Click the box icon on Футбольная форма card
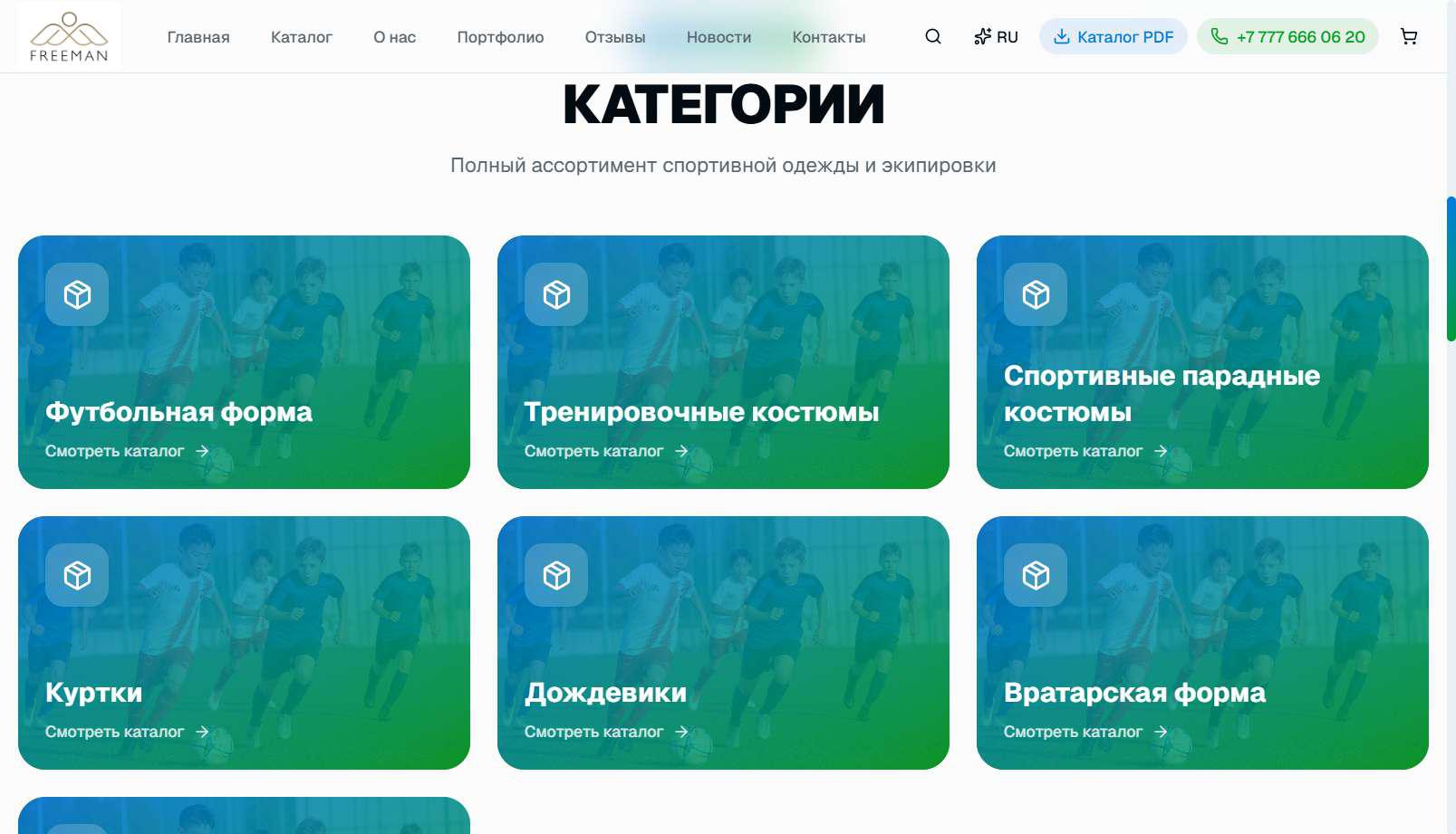 click(x=77, y=294)
